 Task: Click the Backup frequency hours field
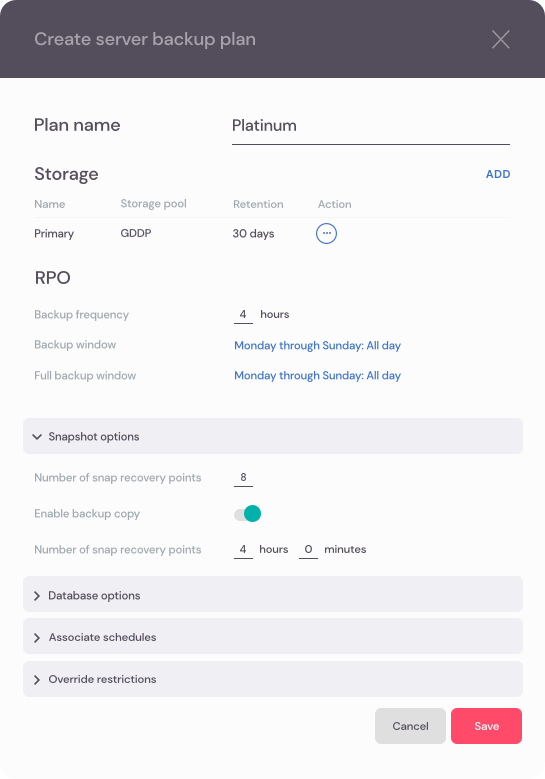(x=243, y=314)
